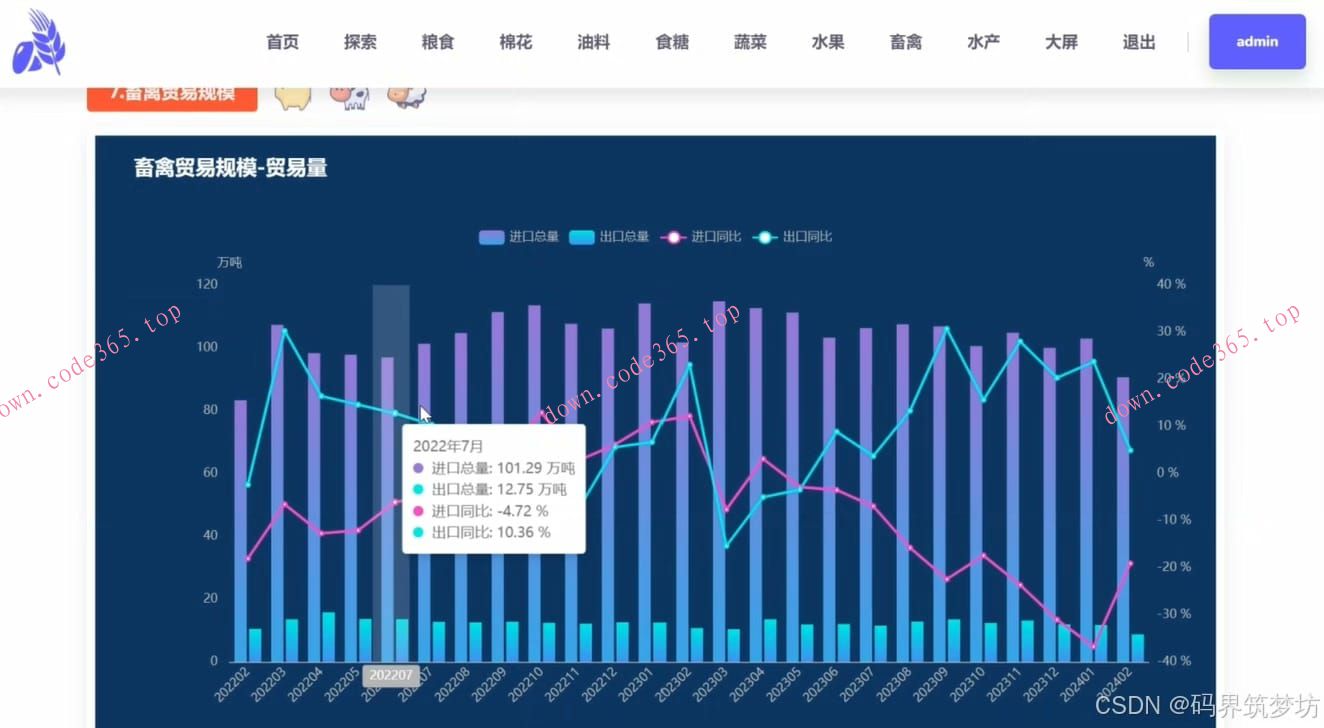Click the 202204 x-axis label
1324x728 pixels.
coord(307,684)
